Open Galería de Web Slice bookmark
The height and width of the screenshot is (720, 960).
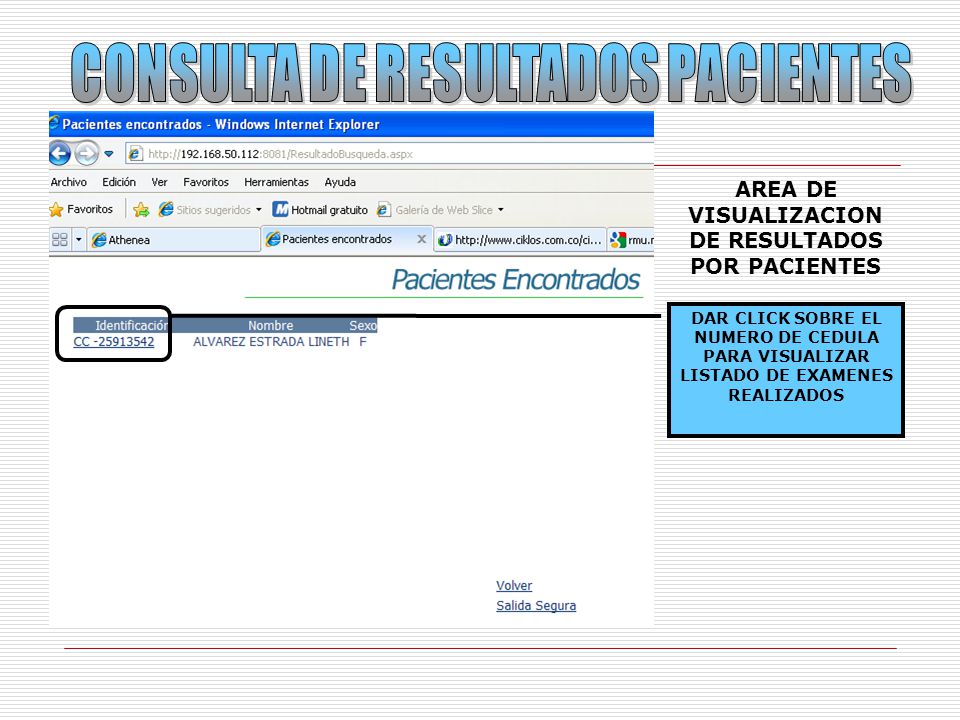click(435, 209)
